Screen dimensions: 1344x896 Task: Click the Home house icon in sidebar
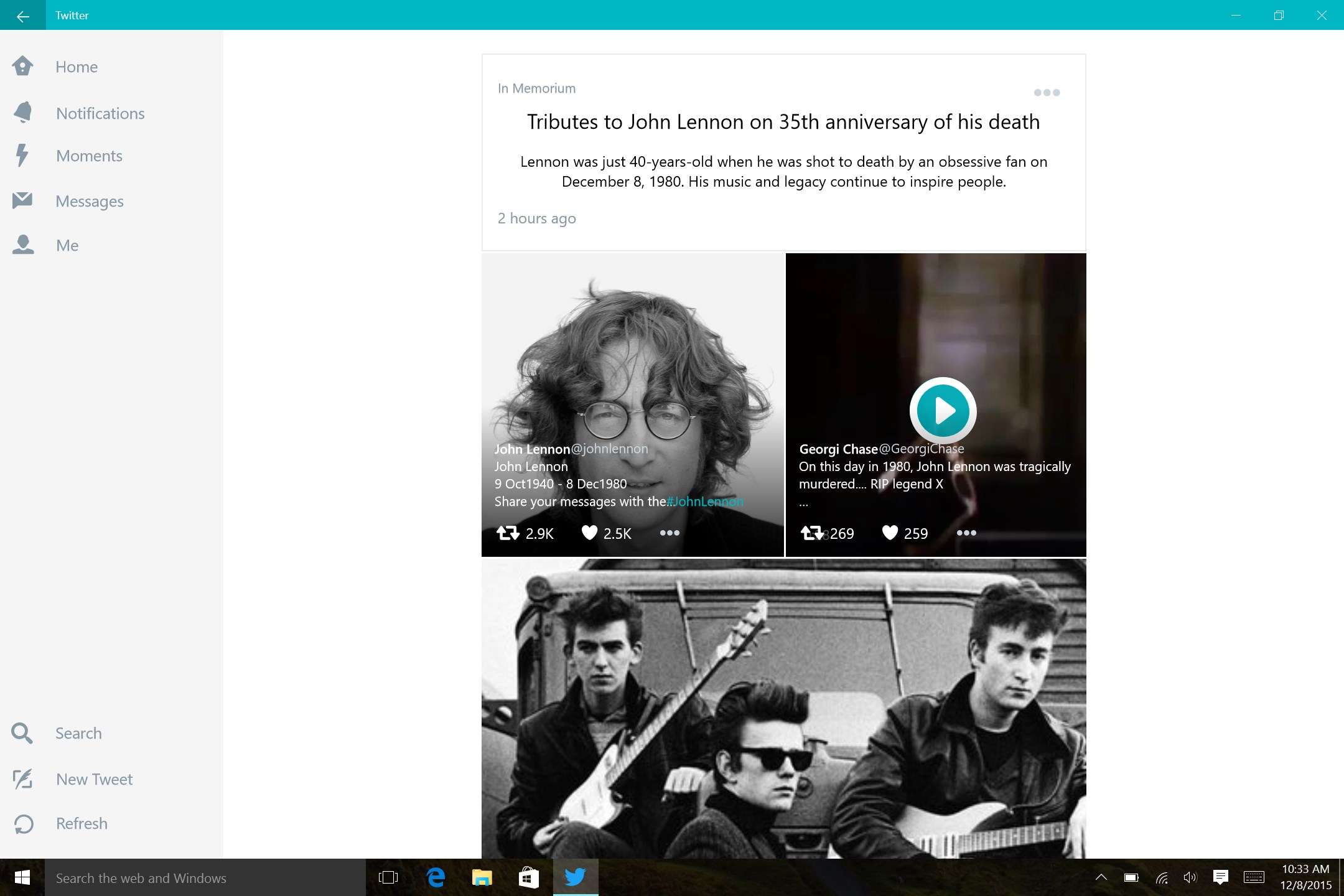[x=22, y=66]
